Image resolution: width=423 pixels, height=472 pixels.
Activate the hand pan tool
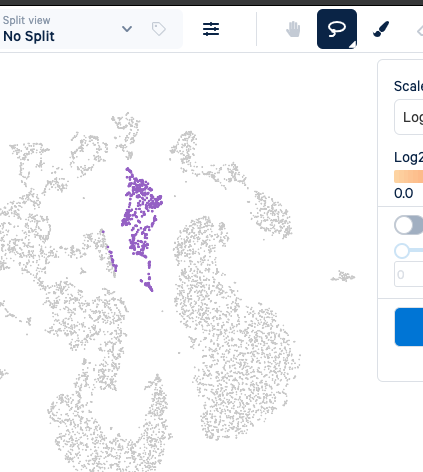click(x=293, y=29)
